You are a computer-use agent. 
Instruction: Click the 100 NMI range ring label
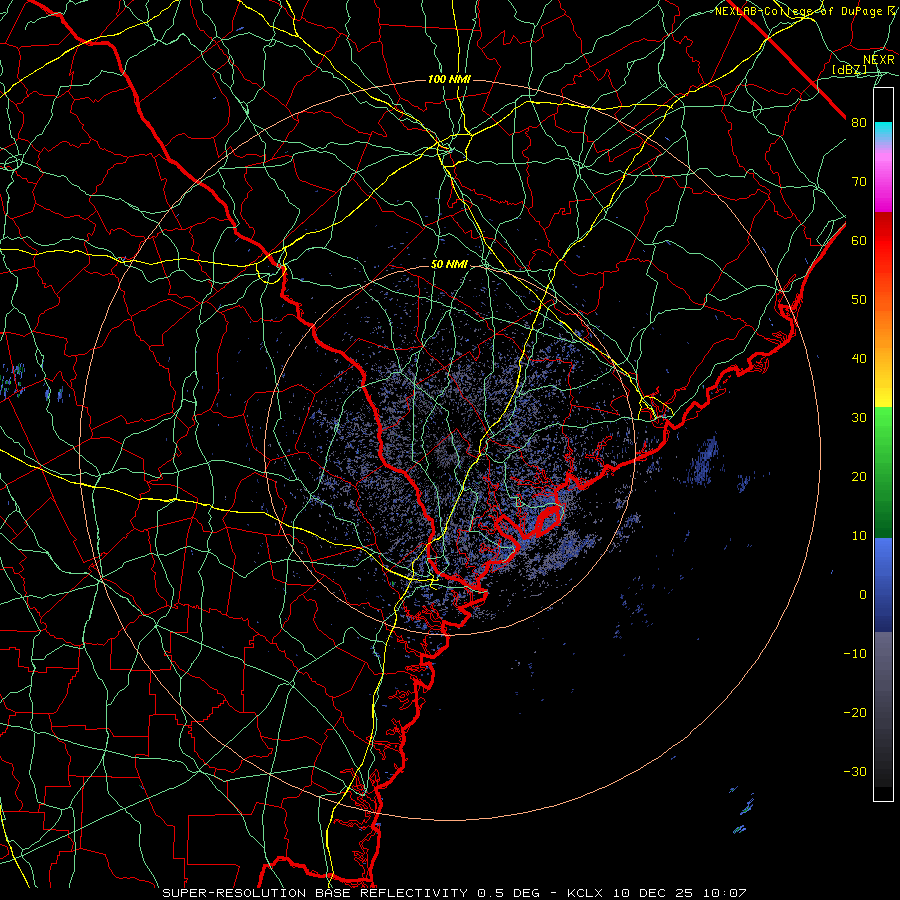[449, 79]
